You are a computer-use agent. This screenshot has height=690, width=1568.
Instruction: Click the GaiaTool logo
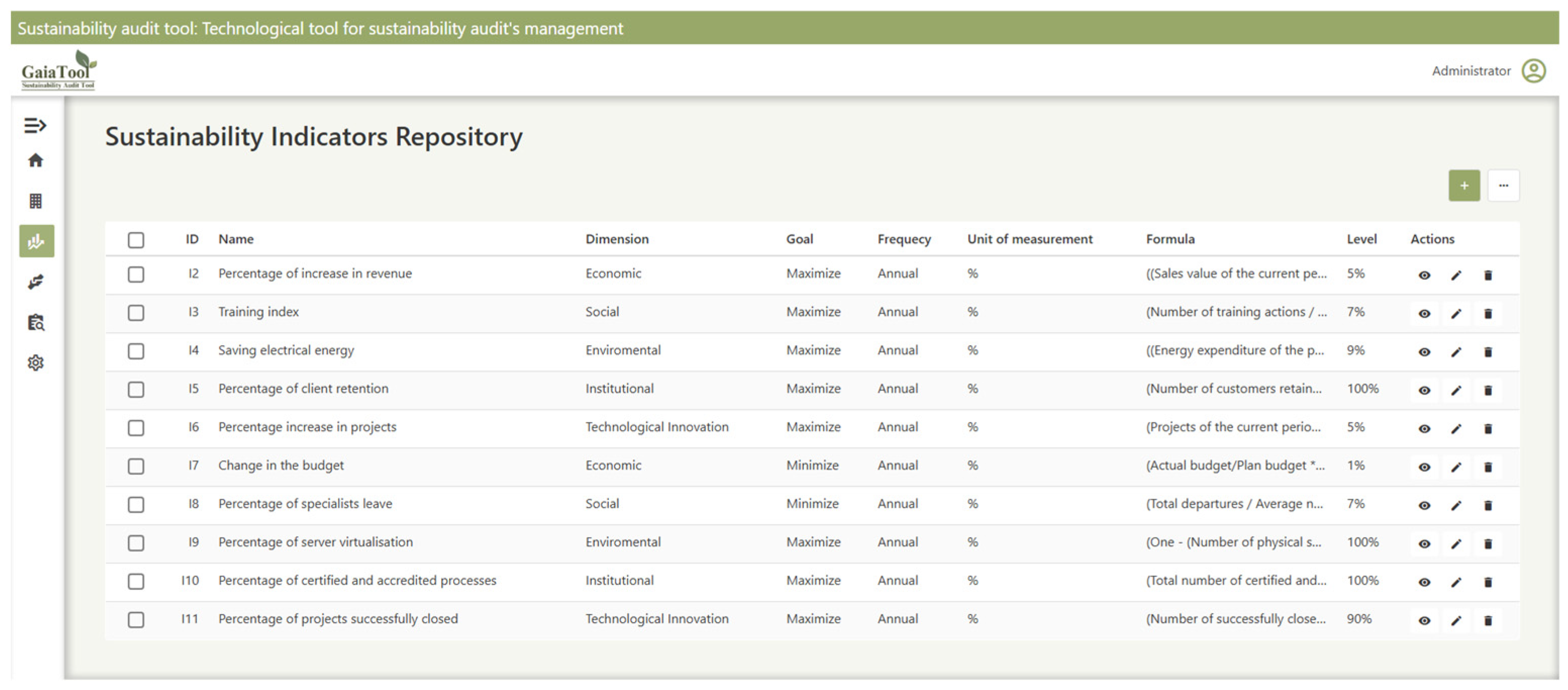59,71
